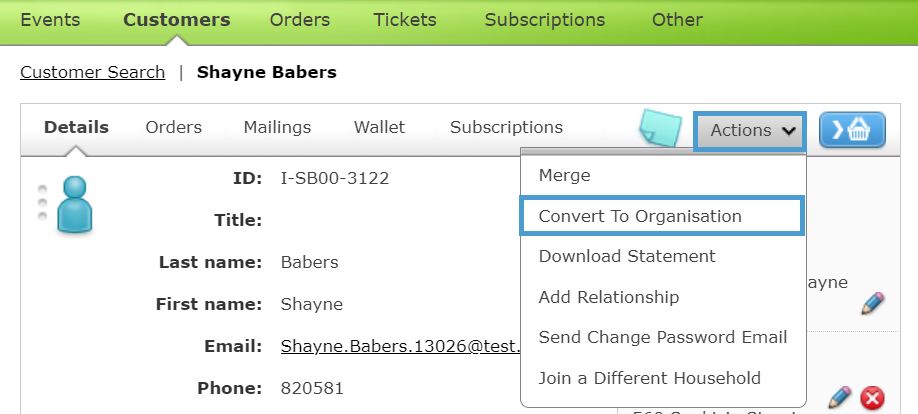Click the sticky note icon
The height and width of the screenshot is (414, 918).
click(x=661, y=128)
